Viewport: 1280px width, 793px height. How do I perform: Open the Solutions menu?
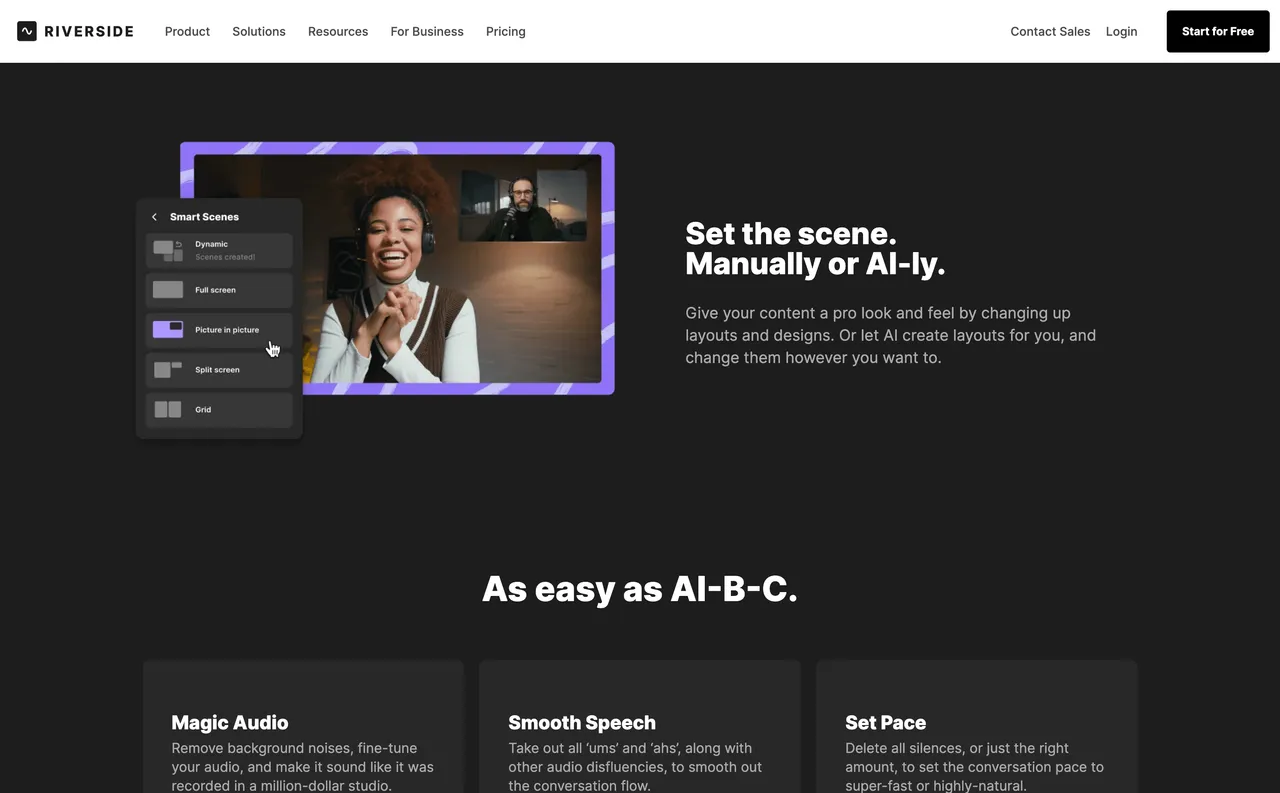click(259, 32)
